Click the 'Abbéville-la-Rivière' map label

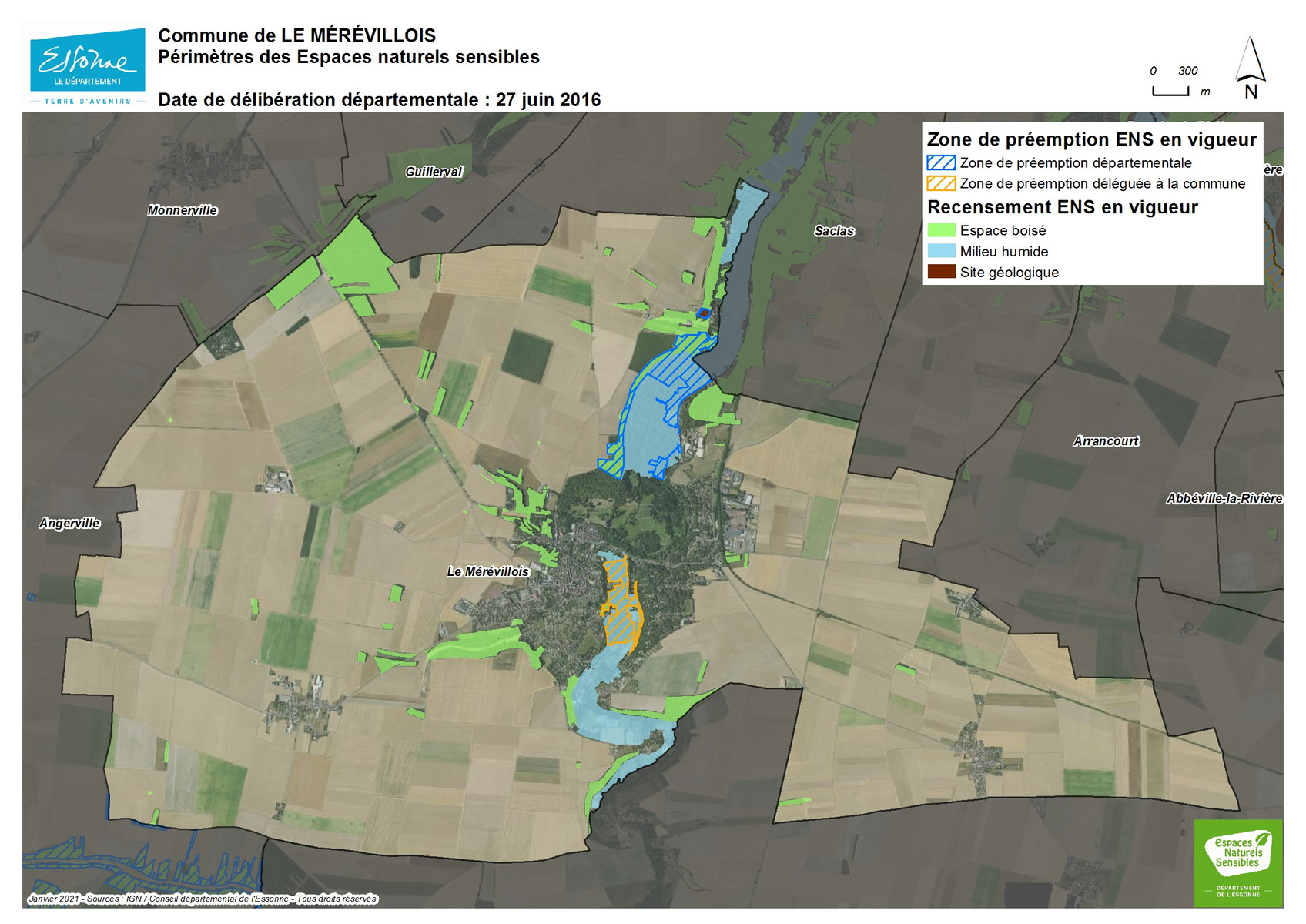pos(1224,499)
